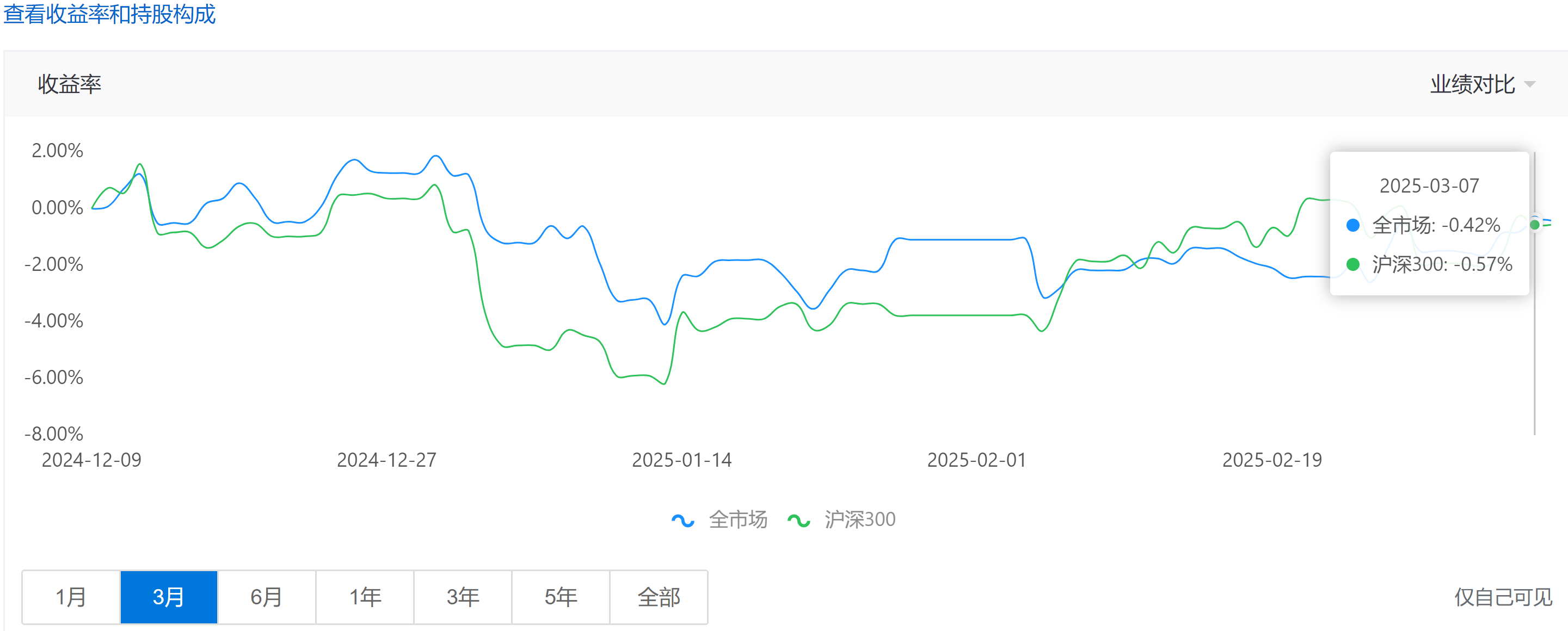Click the blue 全市场 legend wave icon

pyautogui.click(x=682, y=520)
